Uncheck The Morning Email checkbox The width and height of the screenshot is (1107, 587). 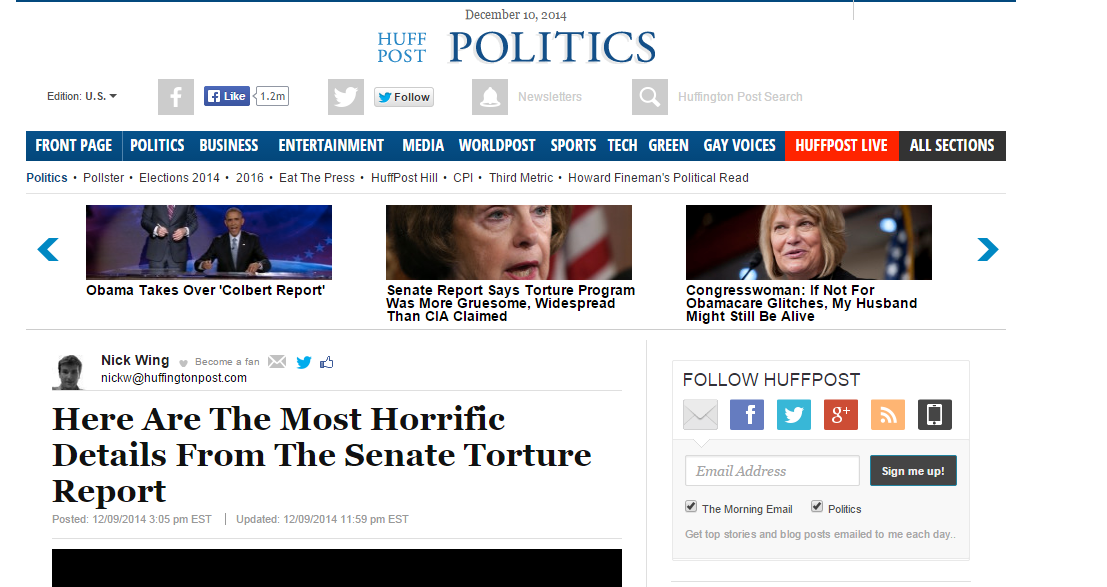[x=691, y=506]
